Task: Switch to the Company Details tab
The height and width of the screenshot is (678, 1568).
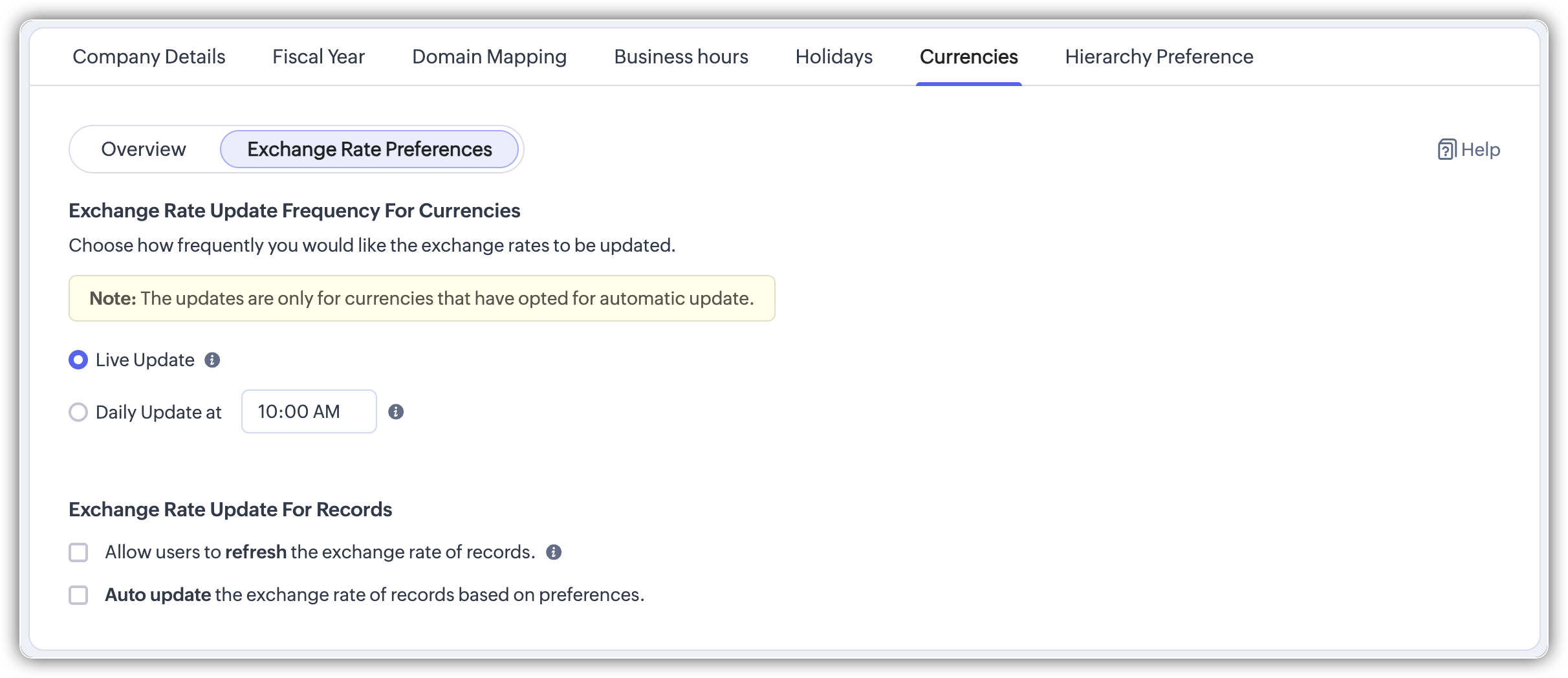Action: pyautogui.click(x=149, y=57)
